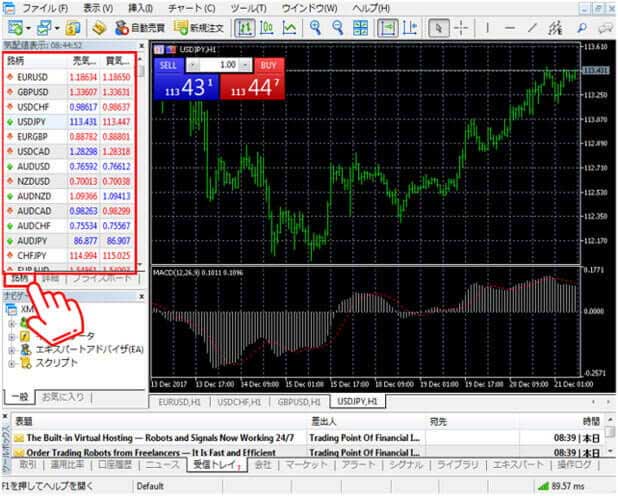Expand the エキスパートアドバイザ(EA) tree node

pyautogui.click(x=12, y=351)
